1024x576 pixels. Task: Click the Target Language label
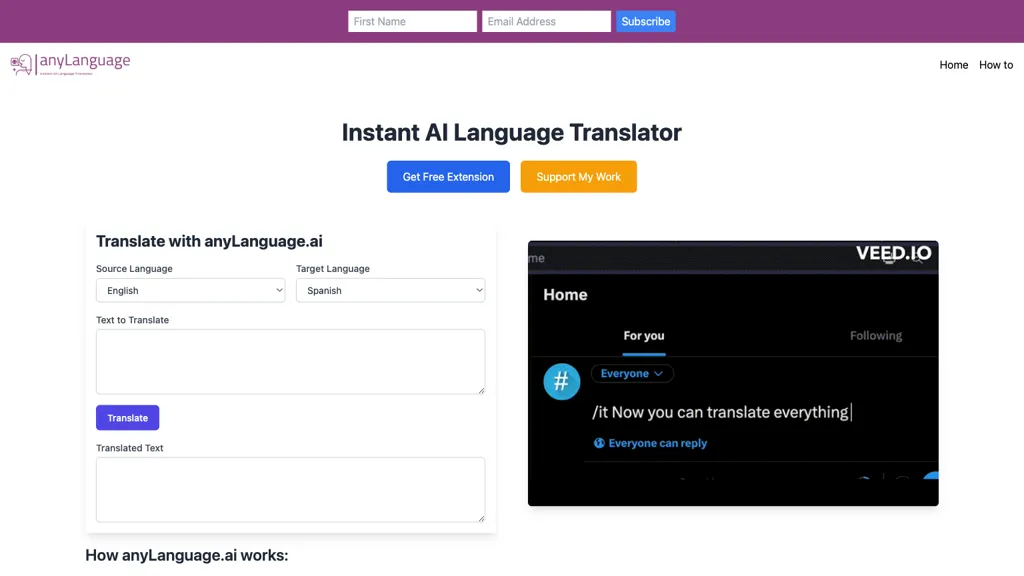(333, 268)
